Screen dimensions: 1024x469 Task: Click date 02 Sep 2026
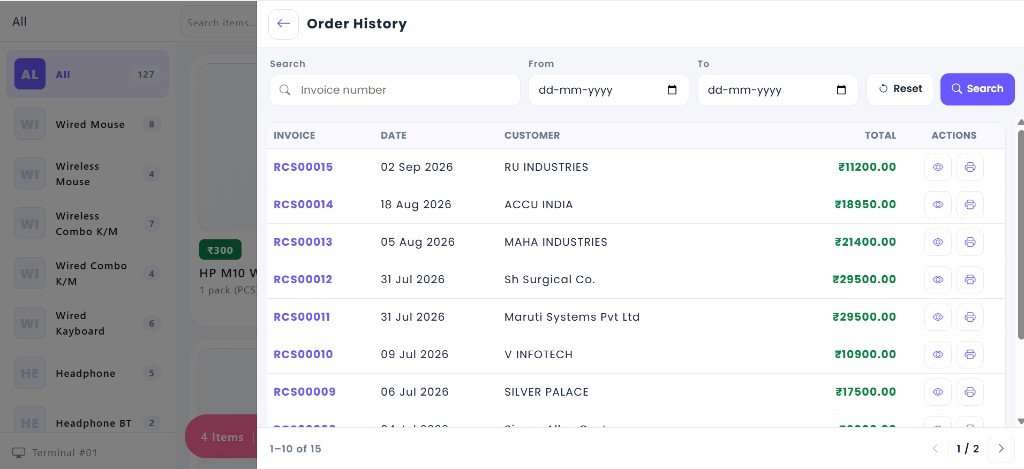coord(417,167)
